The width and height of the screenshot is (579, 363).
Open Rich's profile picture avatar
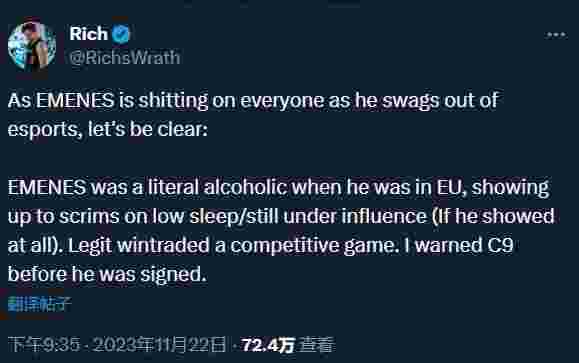click(32, 46)
